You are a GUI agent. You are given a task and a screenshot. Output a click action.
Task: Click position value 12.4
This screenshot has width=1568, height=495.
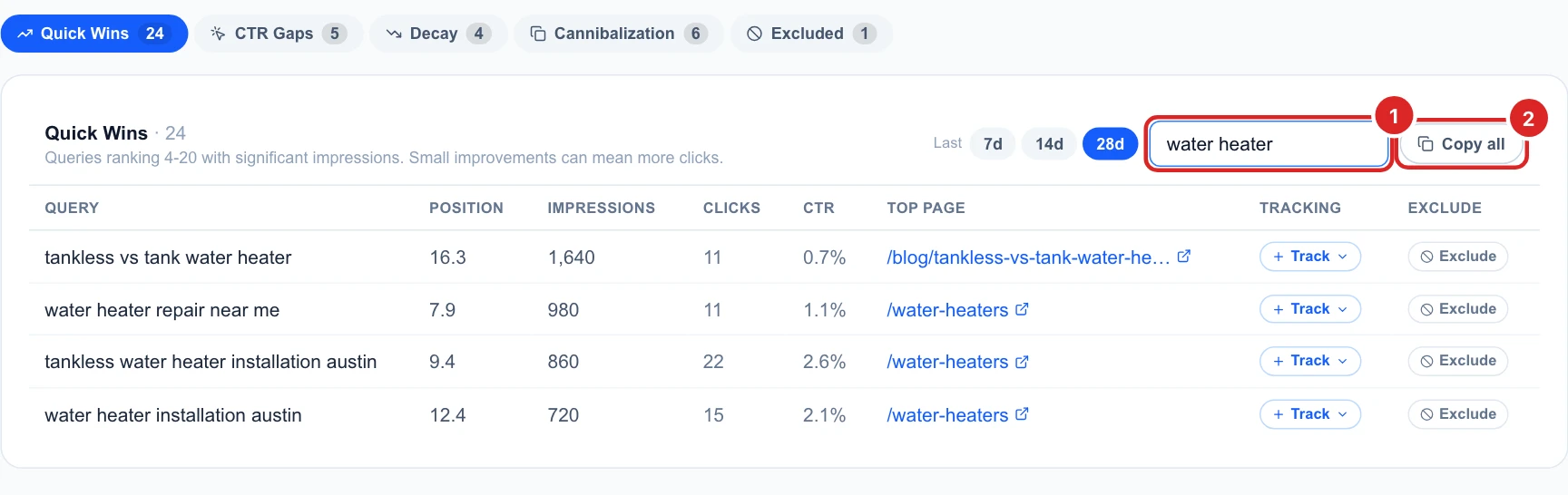[x=447, y=415]
